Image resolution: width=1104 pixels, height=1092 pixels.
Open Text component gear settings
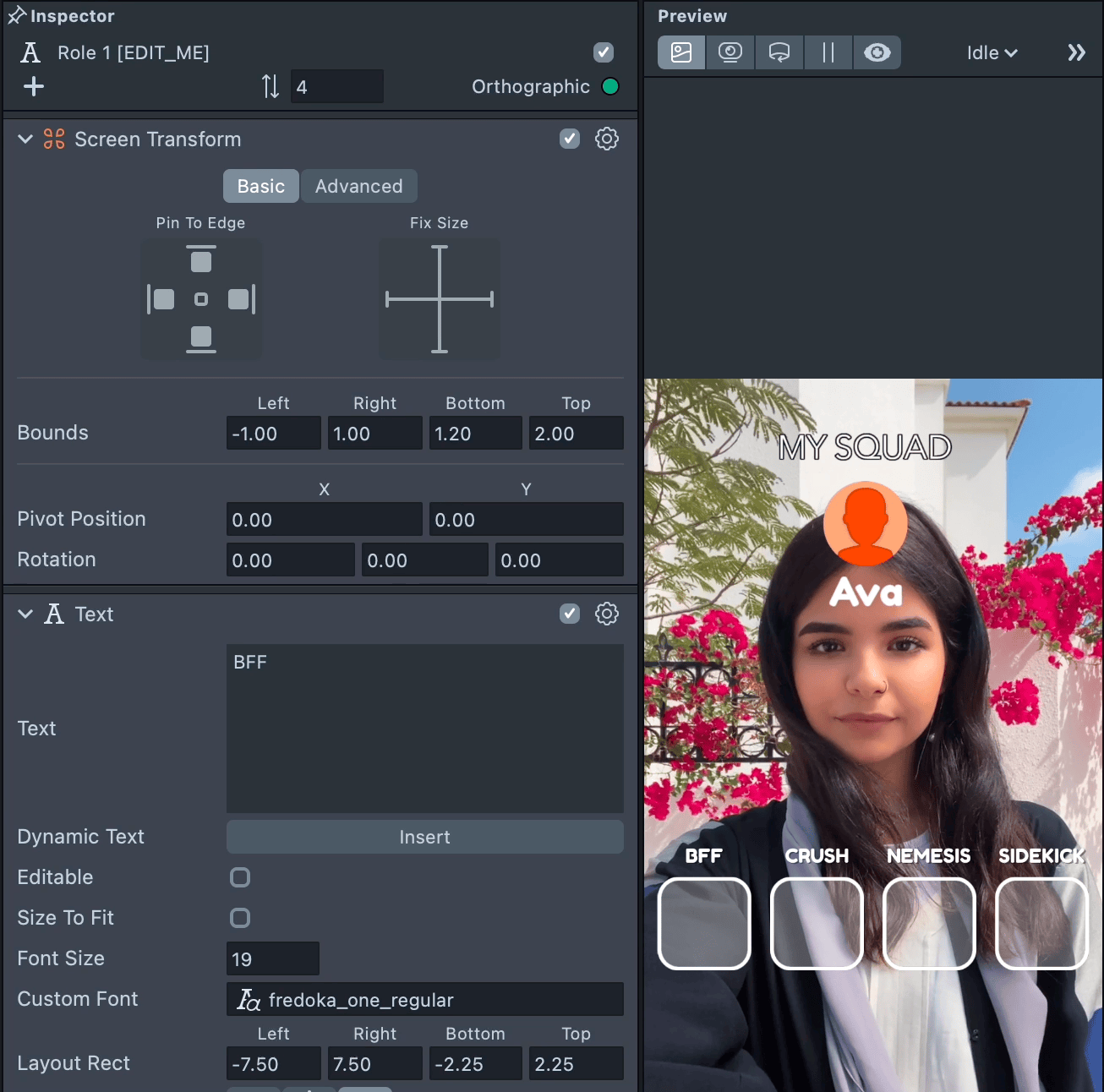pyautogui.click(x=606, y=614)
